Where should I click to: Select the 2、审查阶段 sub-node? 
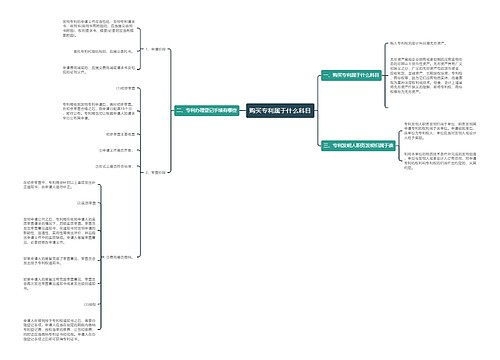(x=155, y=172)
